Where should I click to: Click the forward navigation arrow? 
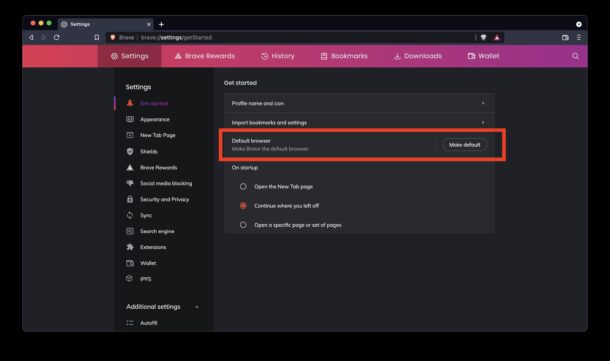click(x=44, y=37)
